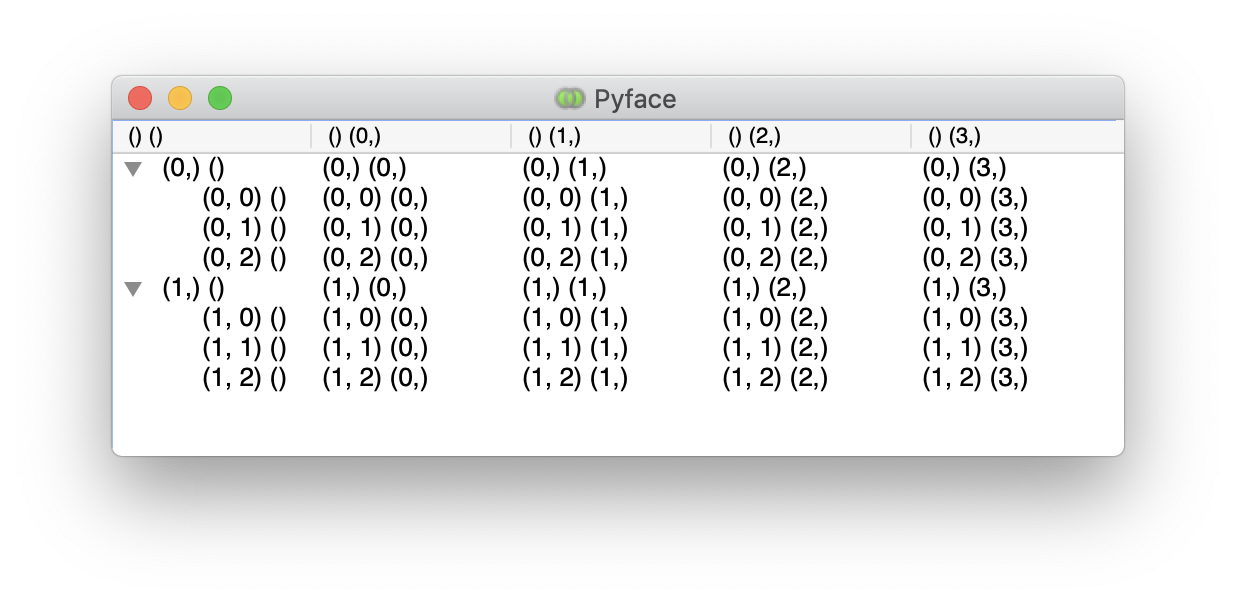The width and height of the screenshot is (1236, 604).
Task: Click the () (3,) column header
Action: pos(1016,136)
